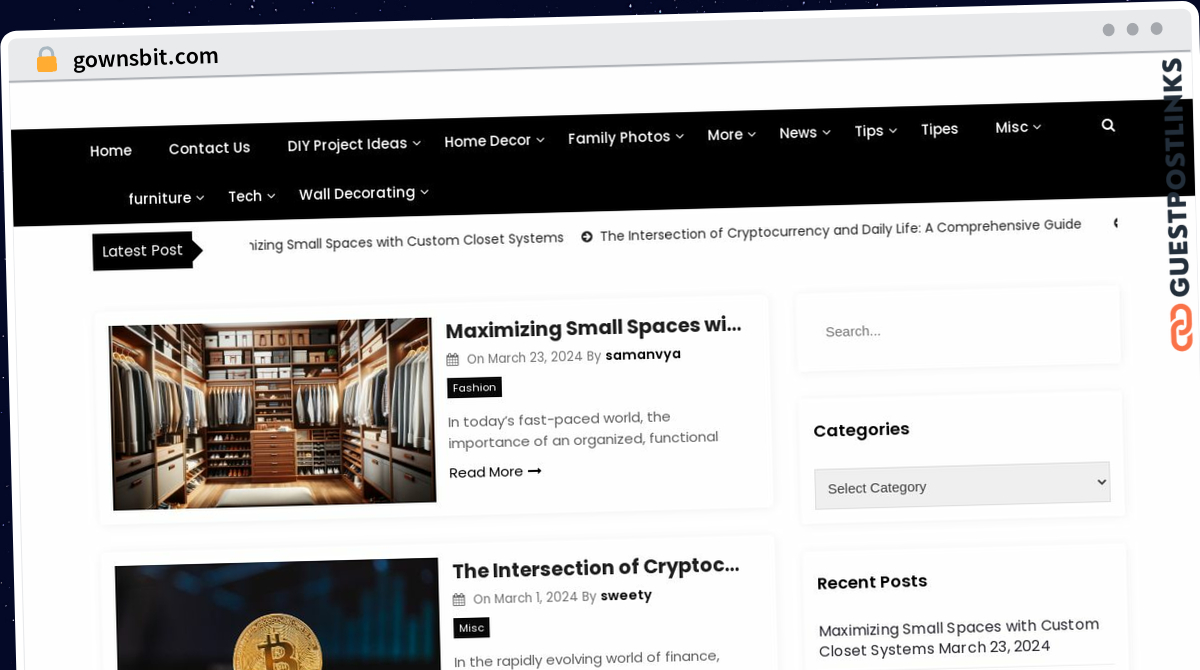This screenshot has width=1200, height=670.
Task: Click the gownsbit.com address text
Action: pos(146,58)
